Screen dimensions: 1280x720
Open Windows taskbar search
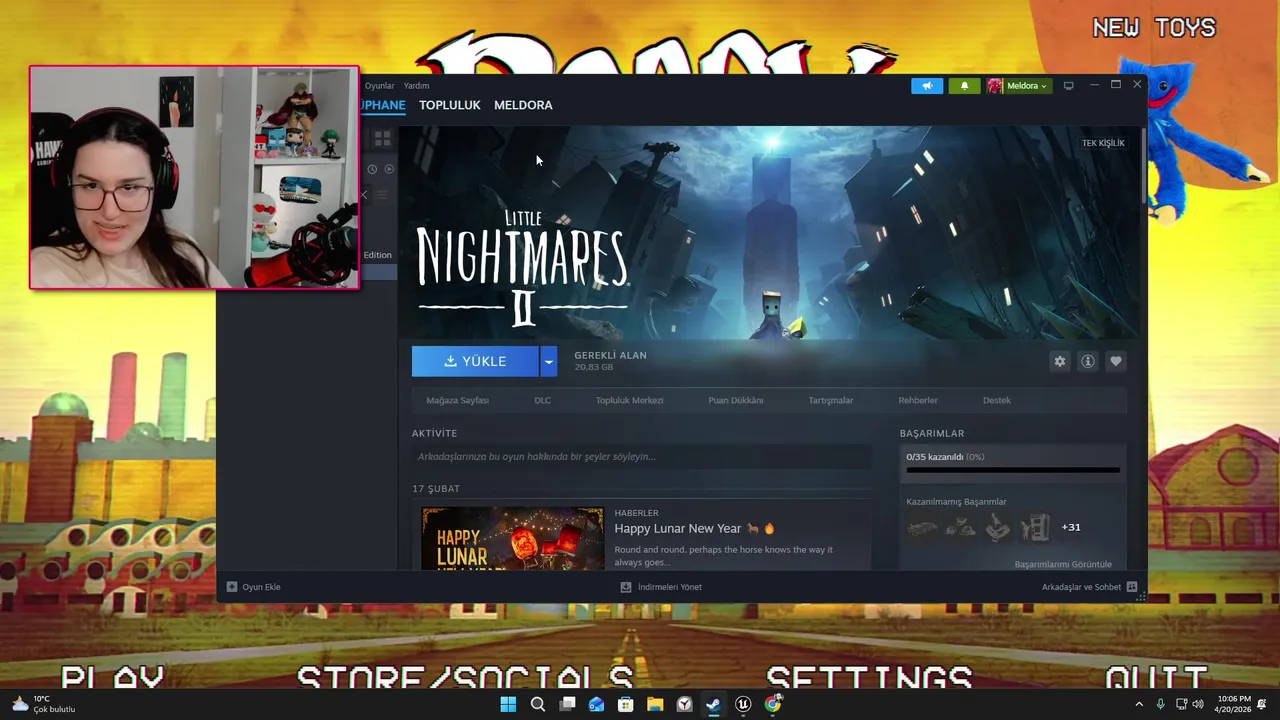coord(537,704)
